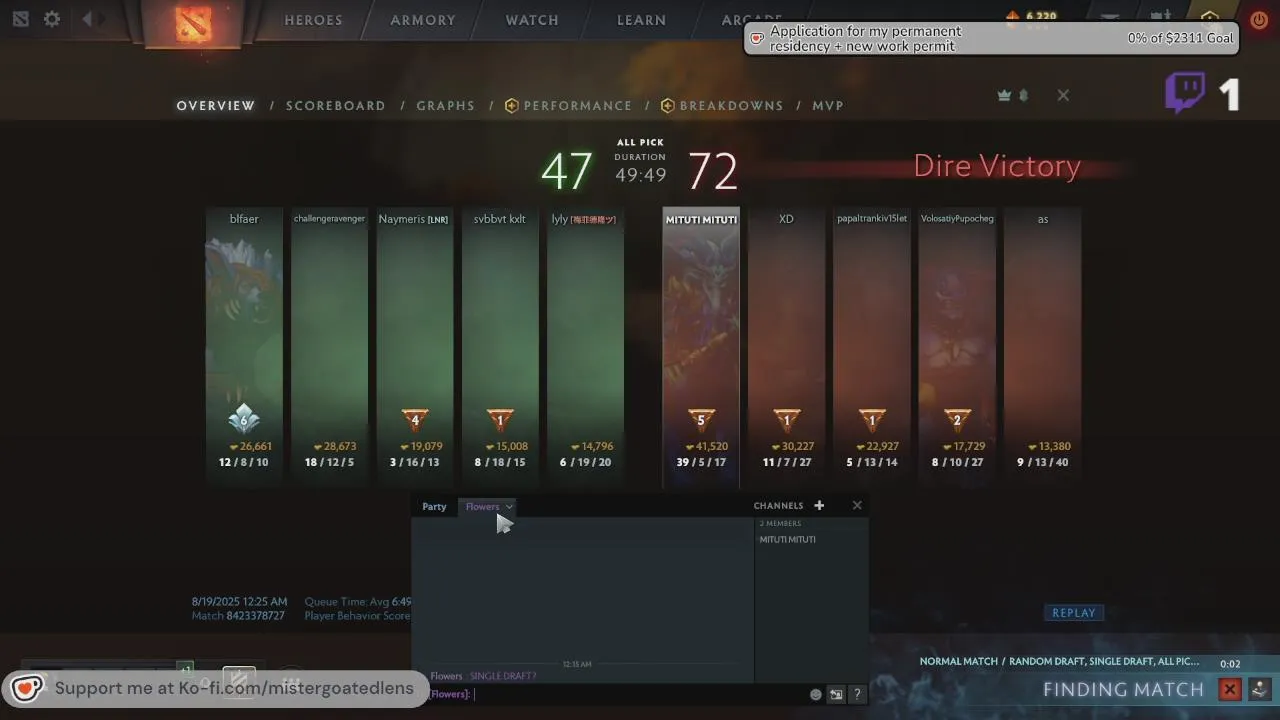The height and width of the screenshot is (720, 1280).
Task: Click the Ko-fi cup icon
Action: pos(27,687)
